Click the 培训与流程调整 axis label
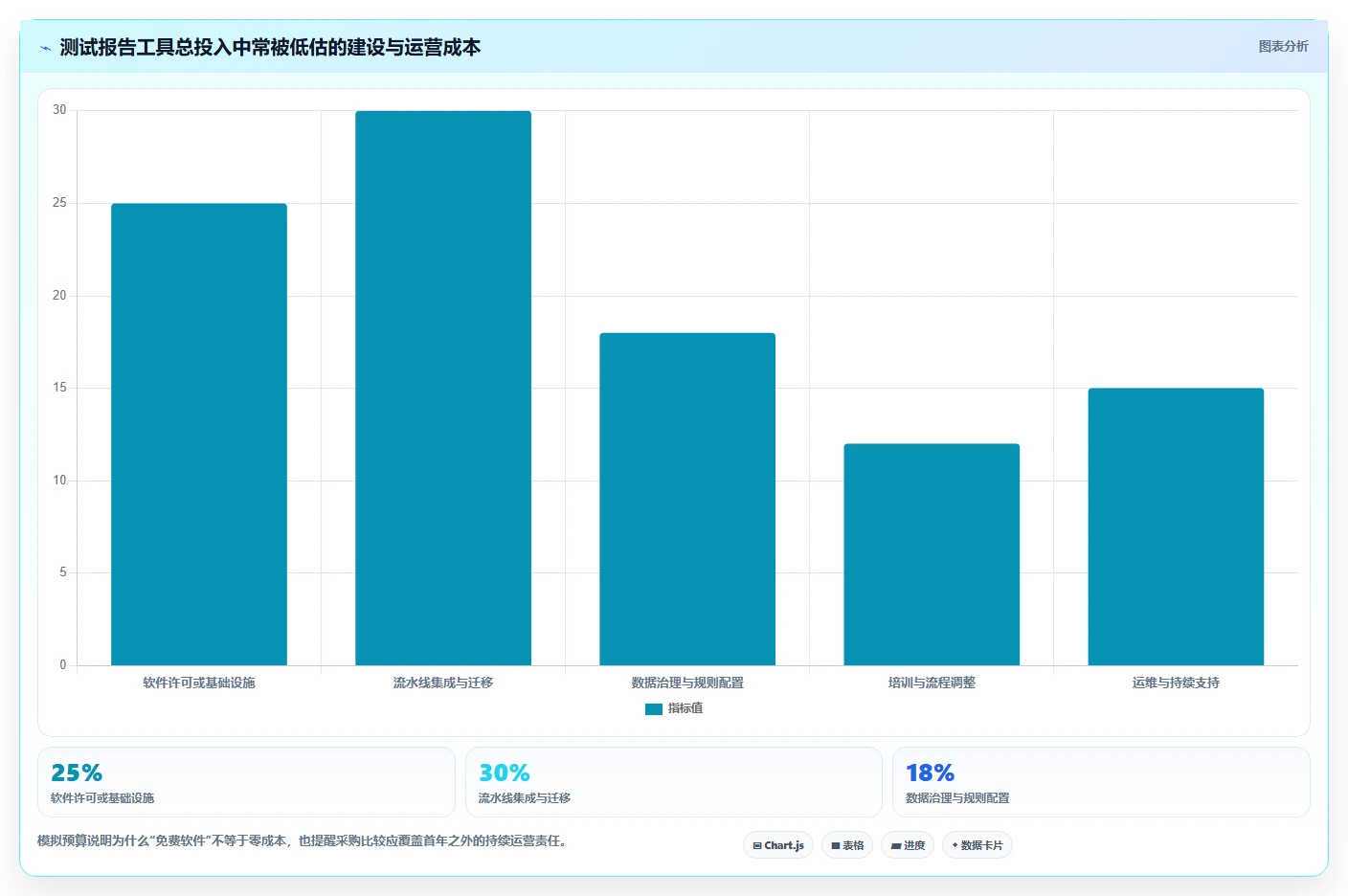The width and height of the screenshot is (1348, 896). tap(932, 683)
